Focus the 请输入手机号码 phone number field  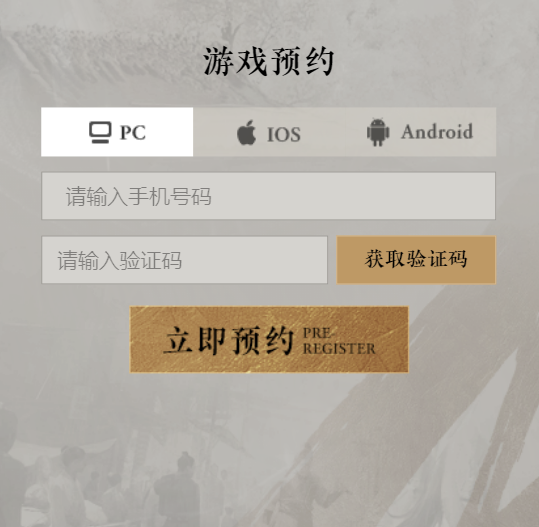268,196
